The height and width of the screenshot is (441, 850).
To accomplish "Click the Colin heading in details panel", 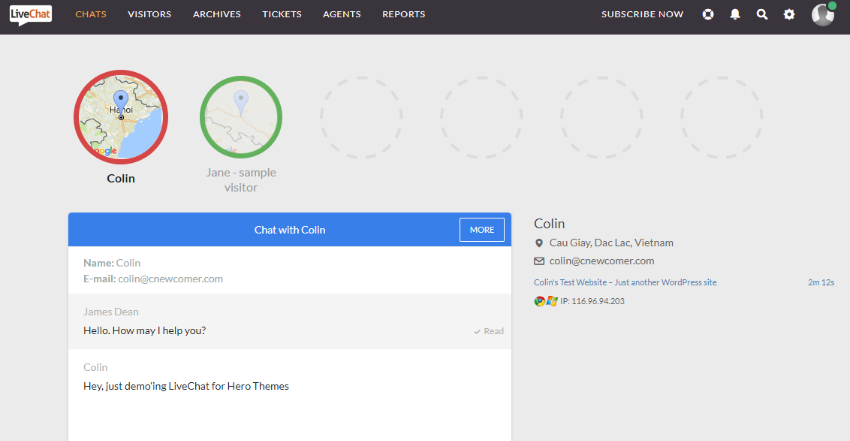I will 549,224.
